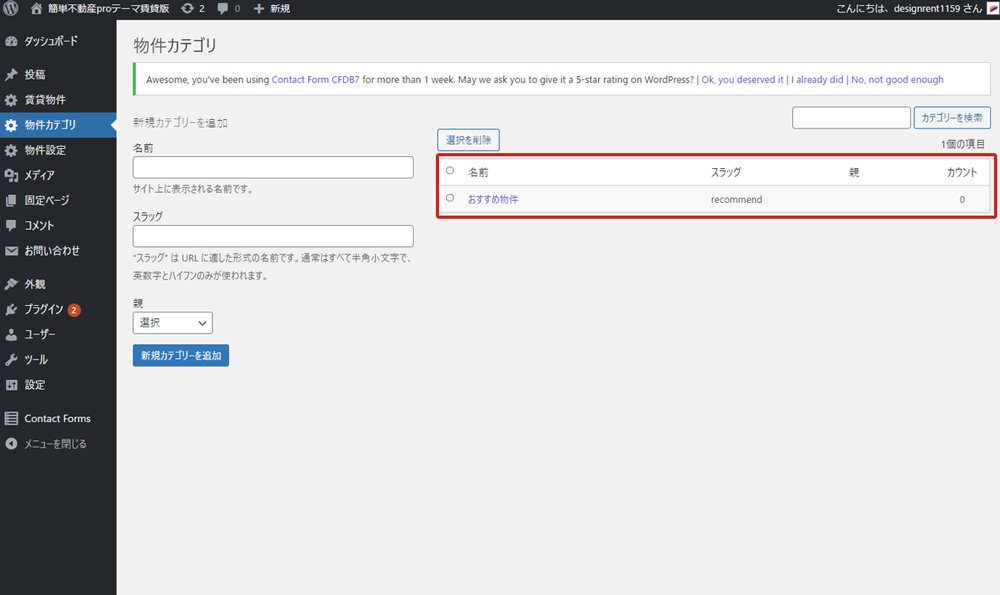This screenshot has width=1000, height=595.
Task: Open the 親 category dropdown
Action: click(x=172, y=323)
